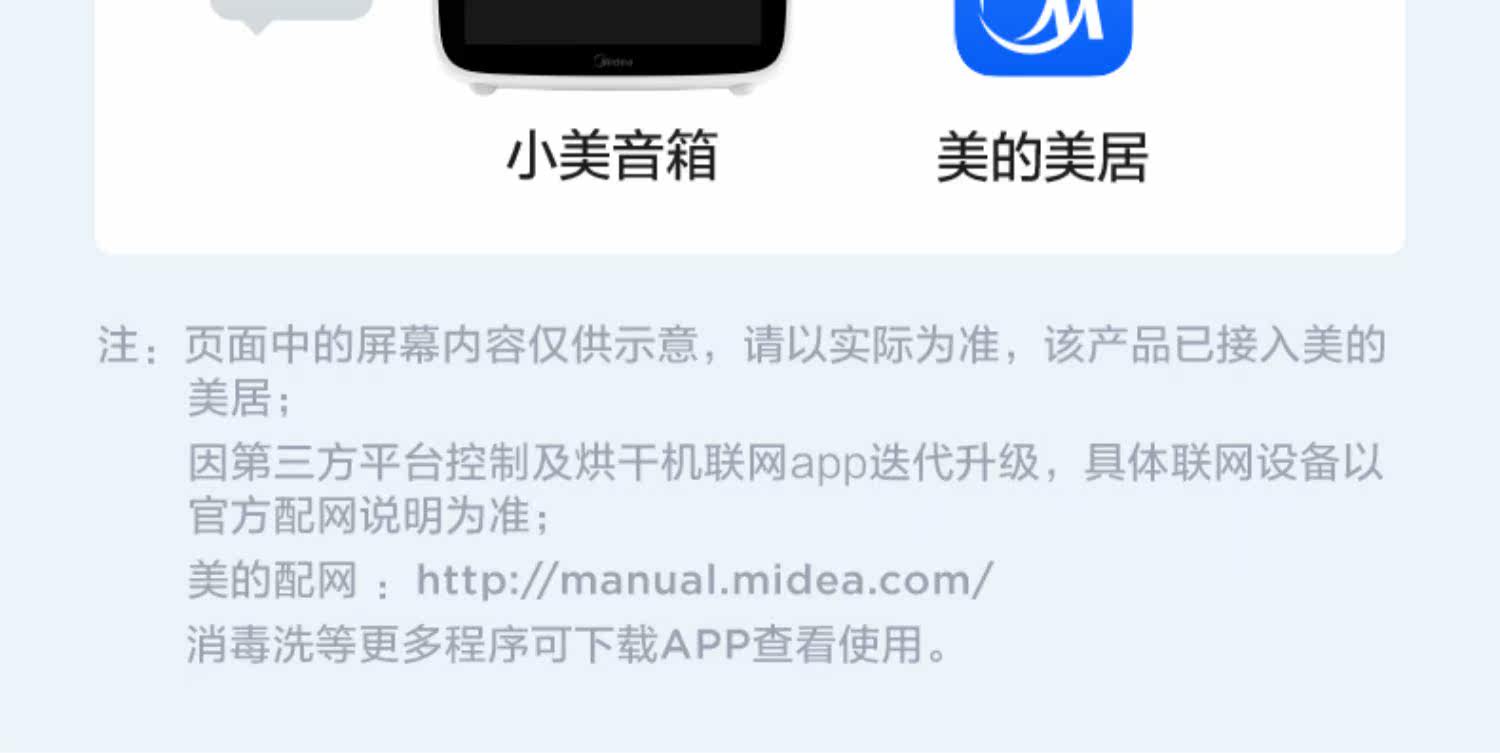Screen dimensions: 1500x753
Task: Click the speaker's right foot
Action: pos(741,89)
